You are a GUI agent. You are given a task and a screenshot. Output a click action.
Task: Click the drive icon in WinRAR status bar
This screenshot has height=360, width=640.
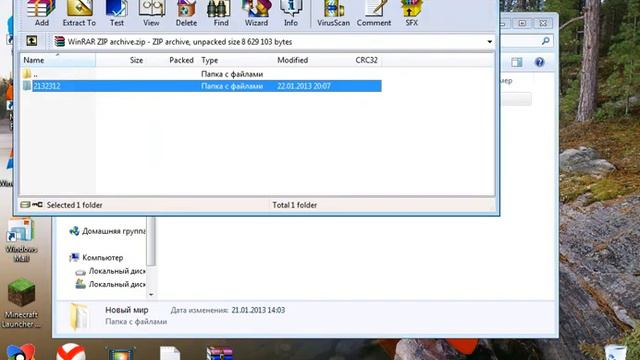(x=25, y=204)
